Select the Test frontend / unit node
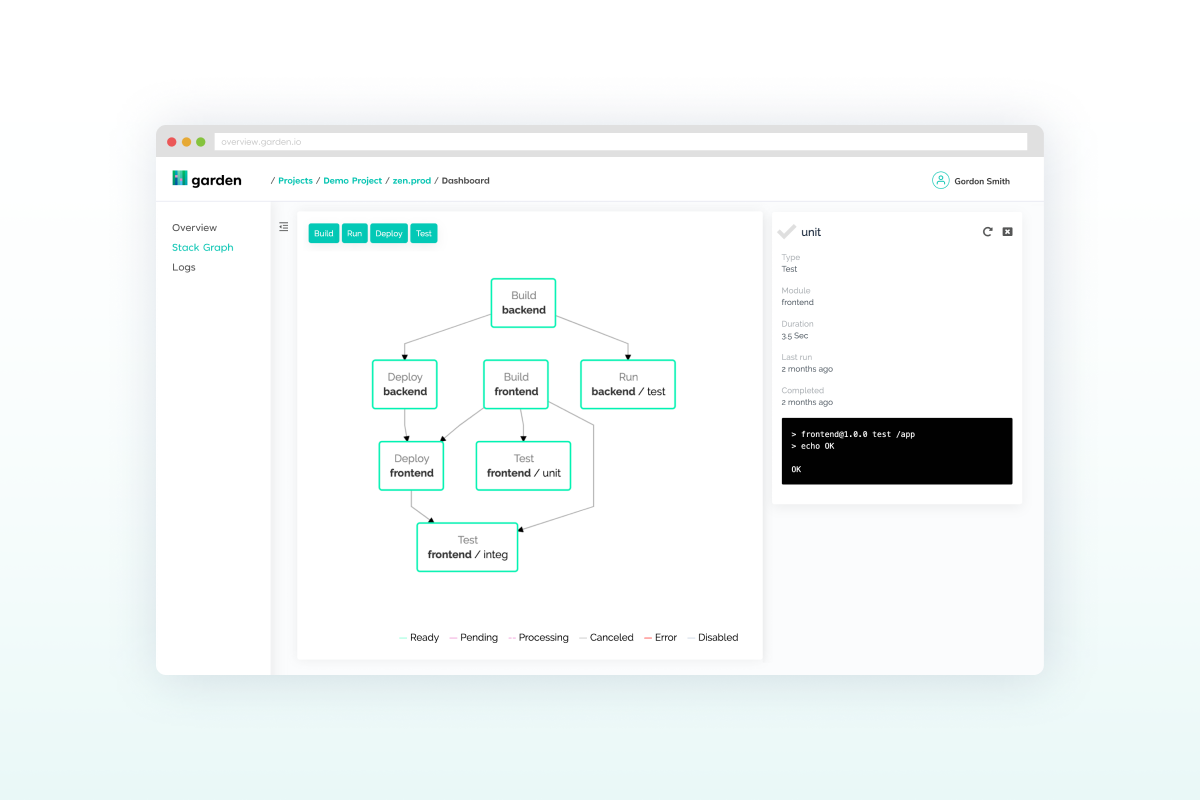This screenshot has height=800, width=1200. (x=524, y=466)
